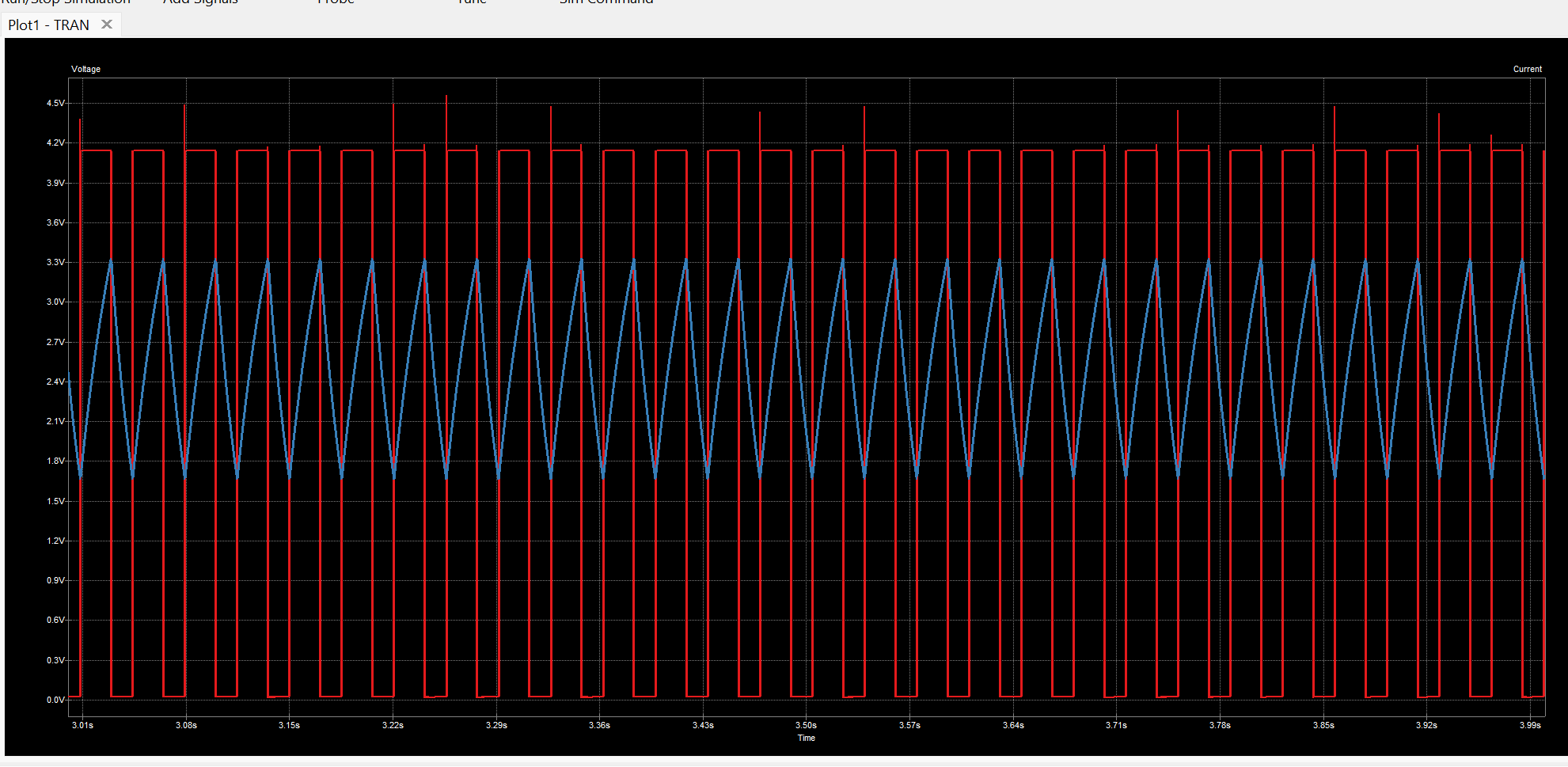The height and width of the screenshot is (767, 1568).
Task: Click the 3.85s time label
Action: [x=1323, y=725]
